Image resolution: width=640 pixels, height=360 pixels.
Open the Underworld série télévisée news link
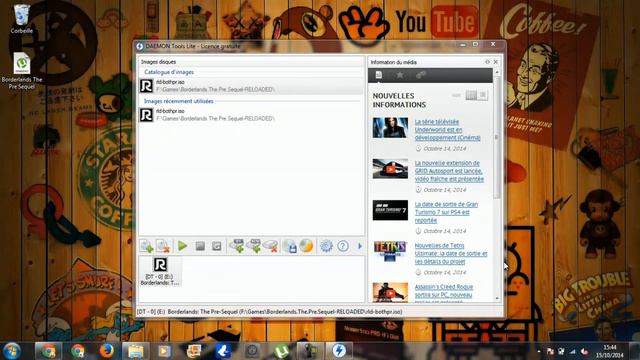(447, 130)
